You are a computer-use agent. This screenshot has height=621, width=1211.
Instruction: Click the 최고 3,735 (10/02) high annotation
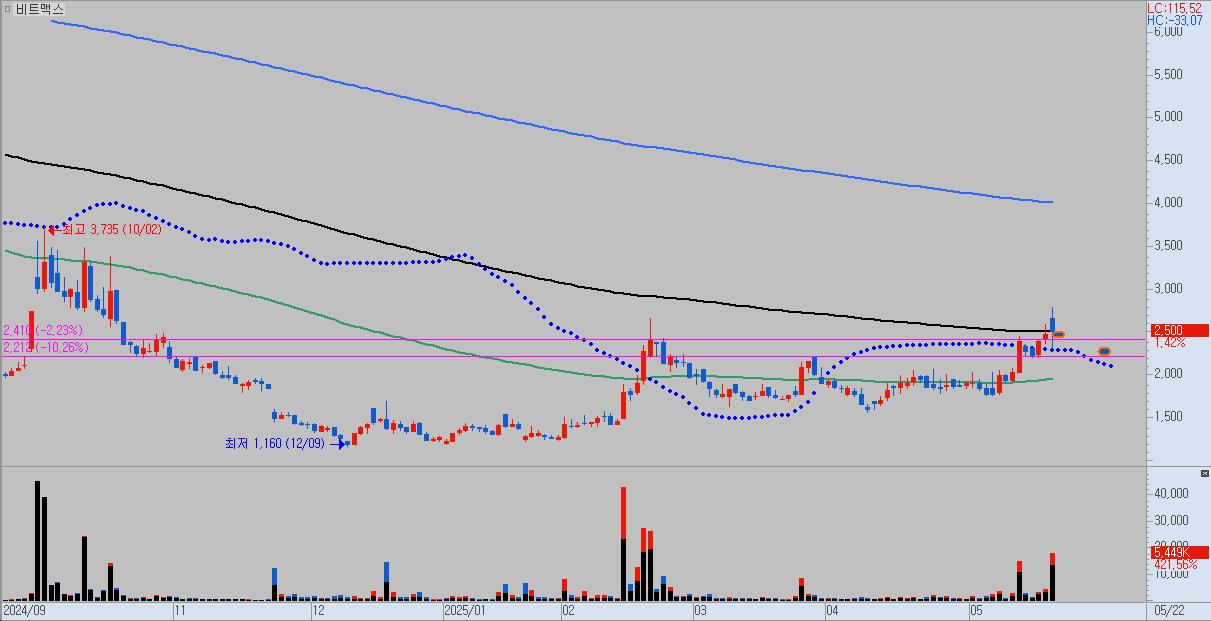coord(111,229)
